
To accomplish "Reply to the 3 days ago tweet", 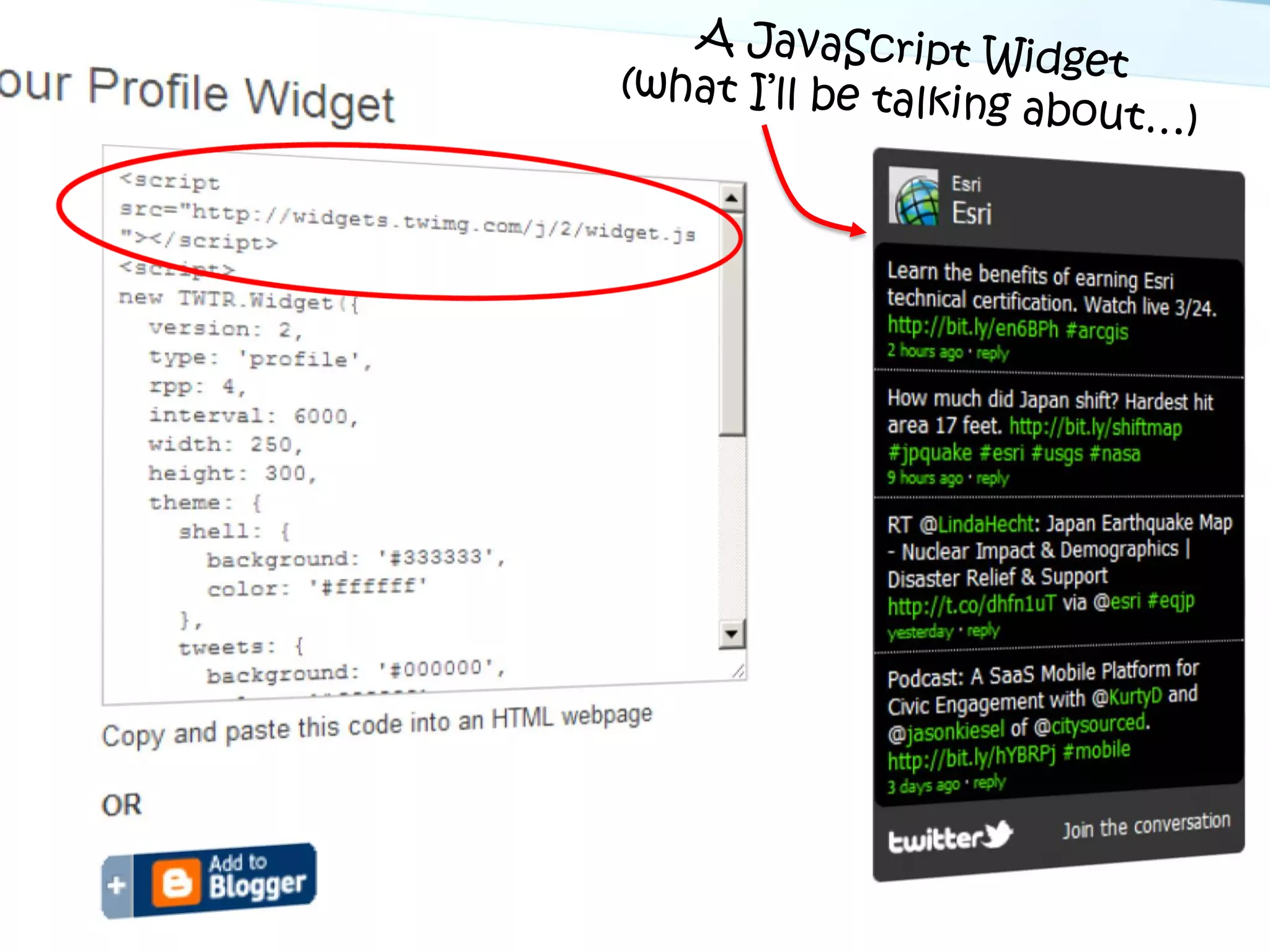I will (x=990, y=783).
